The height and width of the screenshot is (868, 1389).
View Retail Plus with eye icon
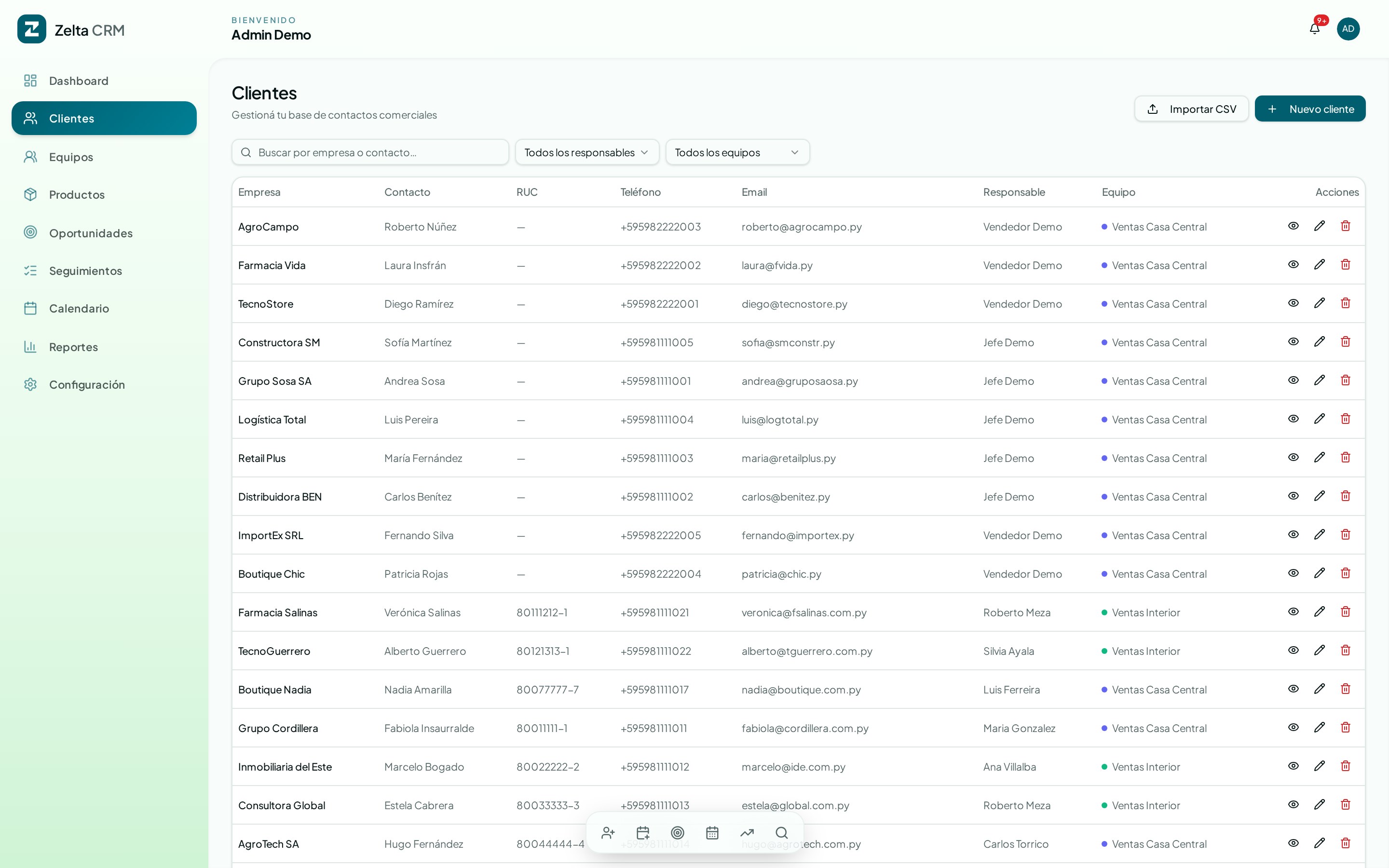(1293, 458)
